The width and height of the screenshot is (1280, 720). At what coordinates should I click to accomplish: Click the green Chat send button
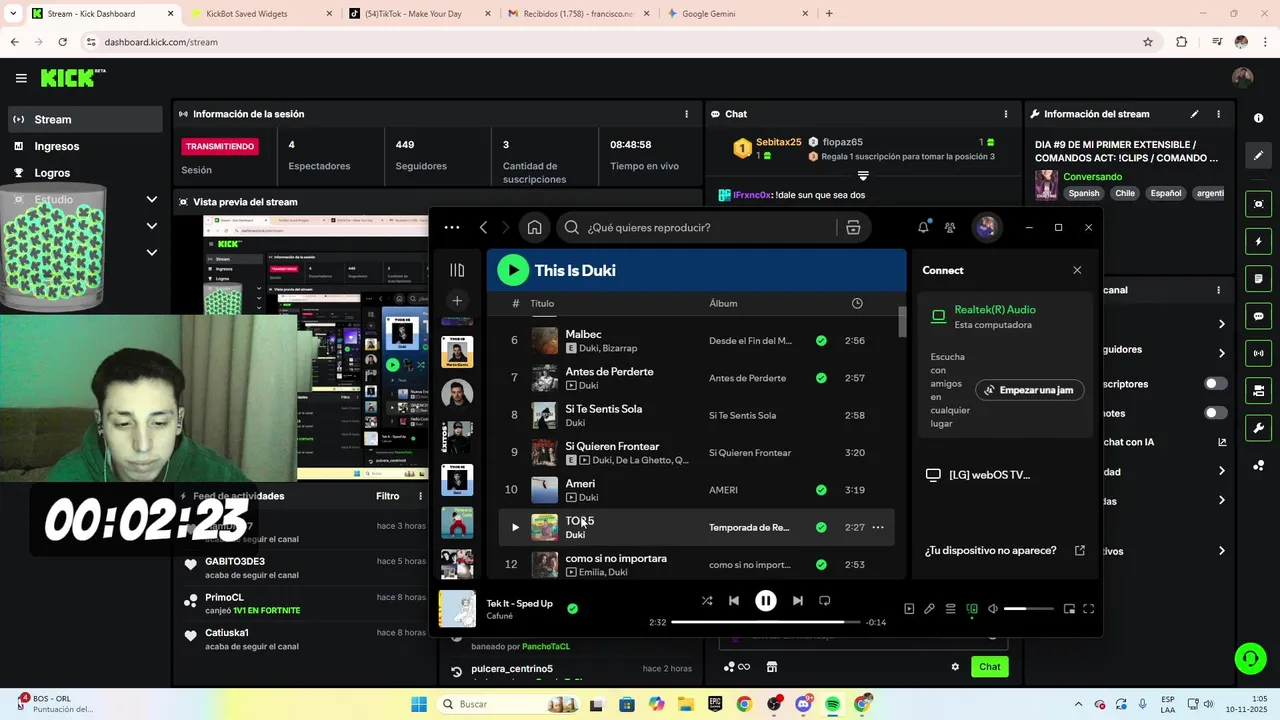[990, 667]
